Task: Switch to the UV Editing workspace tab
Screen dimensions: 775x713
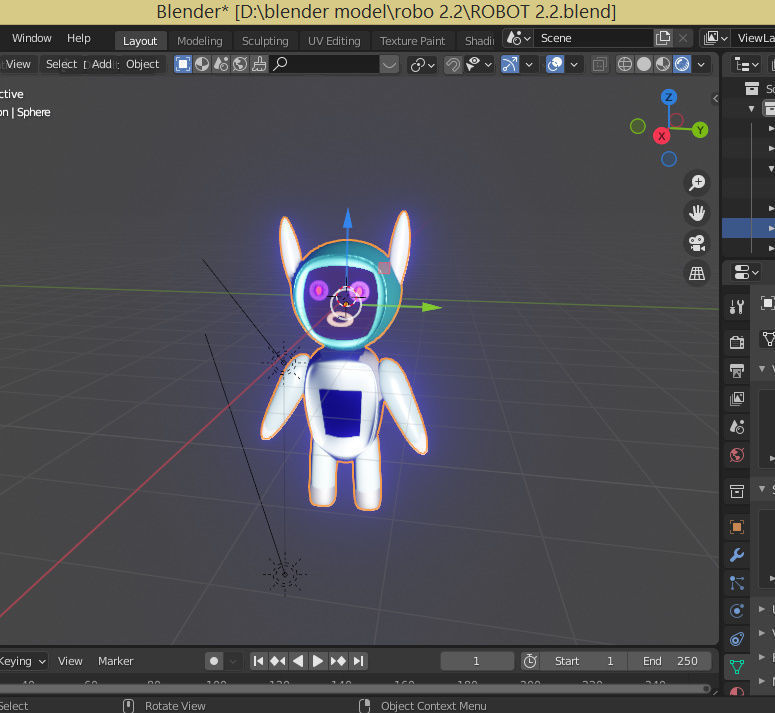Action: pyautogui.click(x=334, y=41)
